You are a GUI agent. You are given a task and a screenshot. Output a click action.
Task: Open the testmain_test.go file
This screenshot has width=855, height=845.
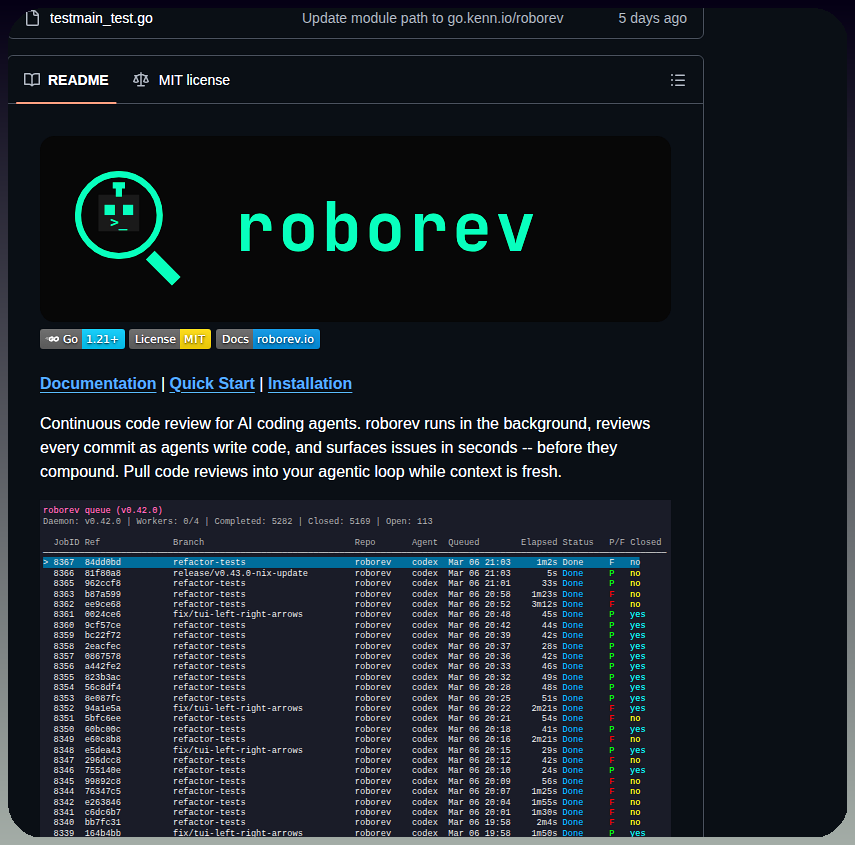[101, 18]
